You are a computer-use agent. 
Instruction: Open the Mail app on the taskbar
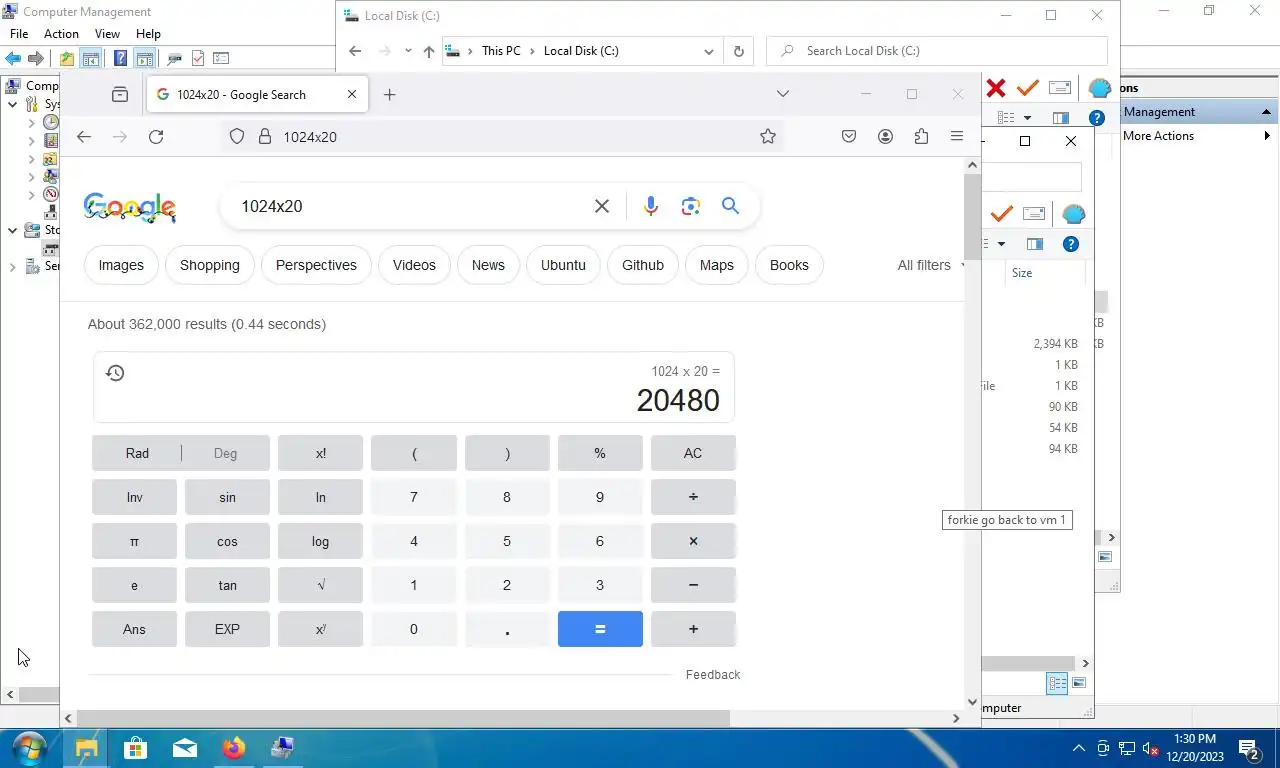(185, 748)
